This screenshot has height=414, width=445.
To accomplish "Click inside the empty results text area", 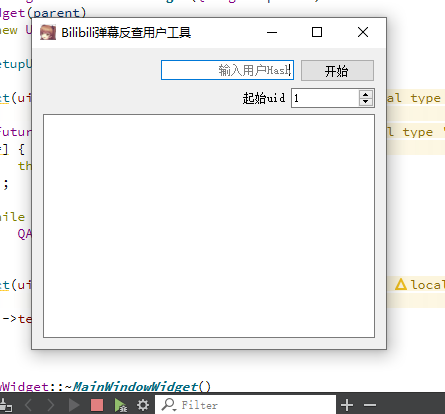I will click(209, 226).
